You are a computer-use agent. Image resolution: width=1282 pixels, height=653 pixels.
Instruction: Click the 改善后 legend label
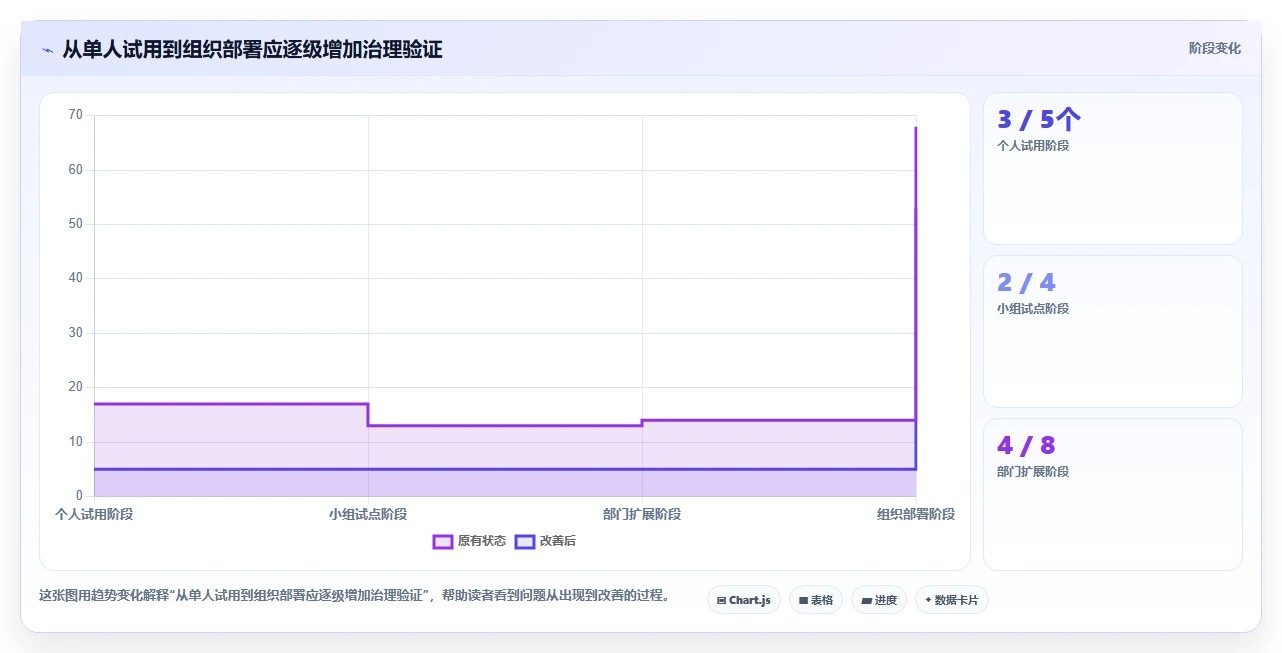click(x=558, y=541)
